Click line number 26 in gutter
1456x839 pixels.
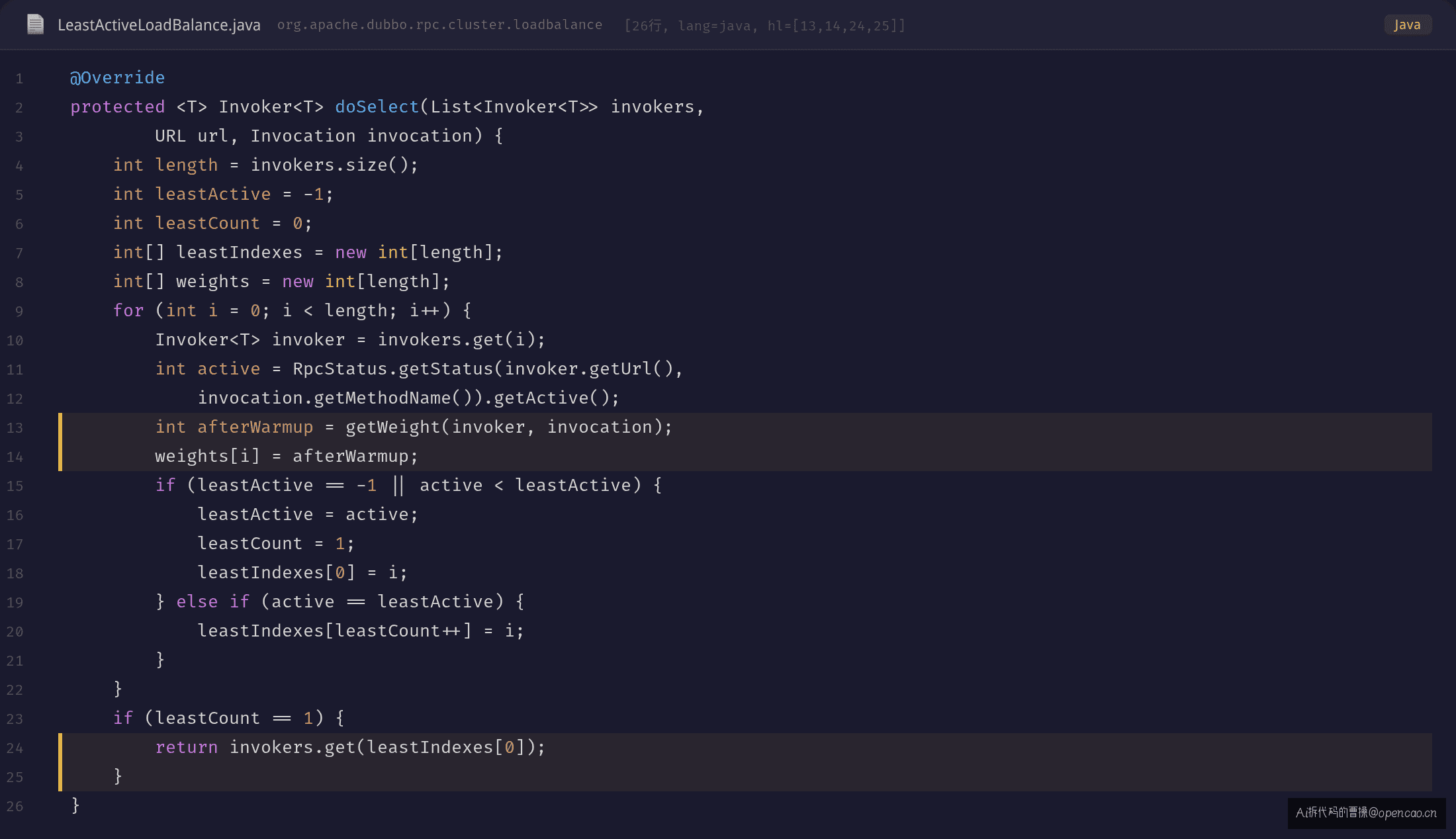point(15,807)
